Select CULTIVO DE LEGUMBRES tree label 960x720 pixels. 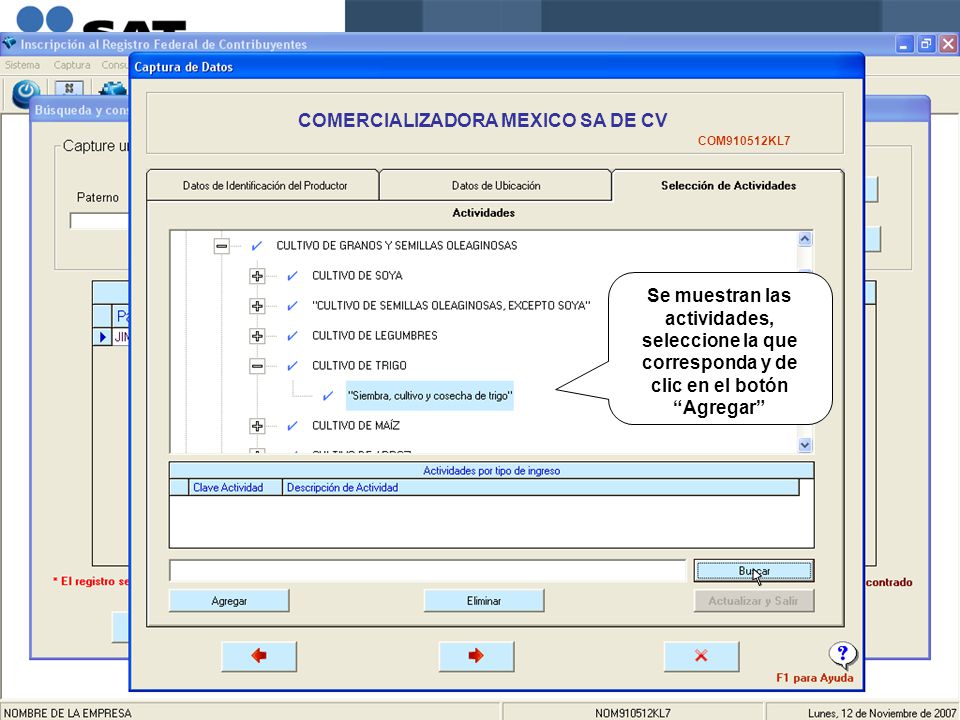click(x=375, y=336)
